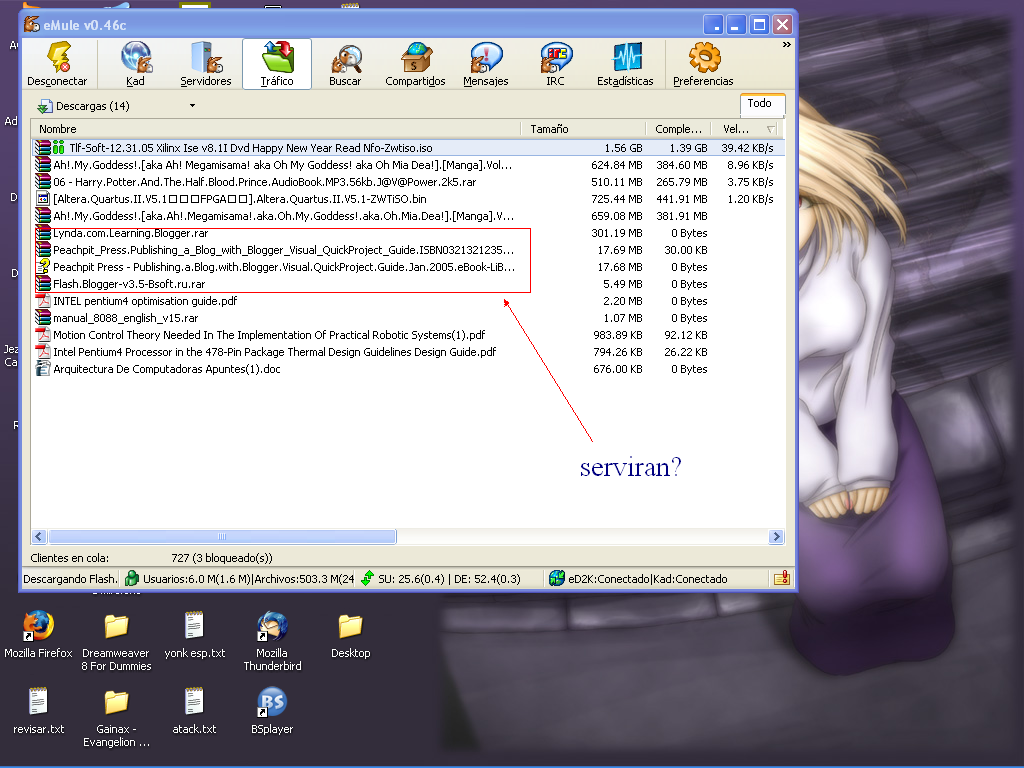Expand the toolbar overflow chevron
The height and width of the screenshot is (768, 1024).
(786, 44)
